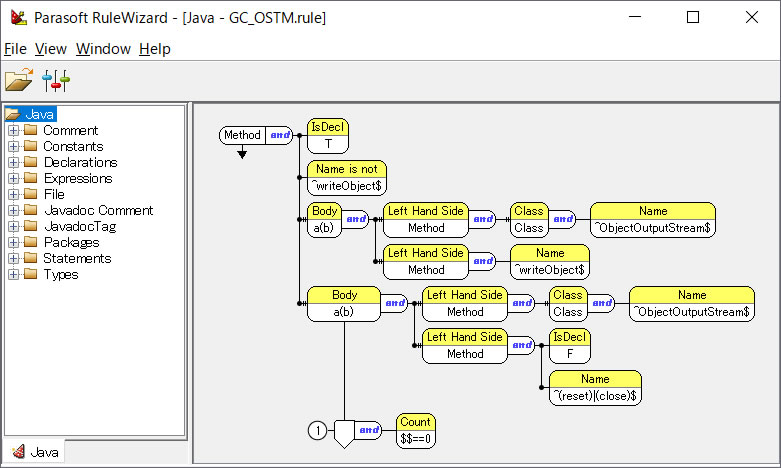Expand the Packages folder
The width and height of the screenshot is (781, 468).
click(x=13, y=242)
